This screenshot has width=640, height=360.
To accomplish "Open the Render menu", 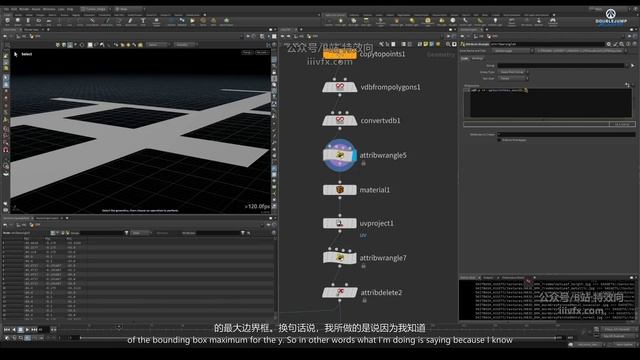I will 24,9.
